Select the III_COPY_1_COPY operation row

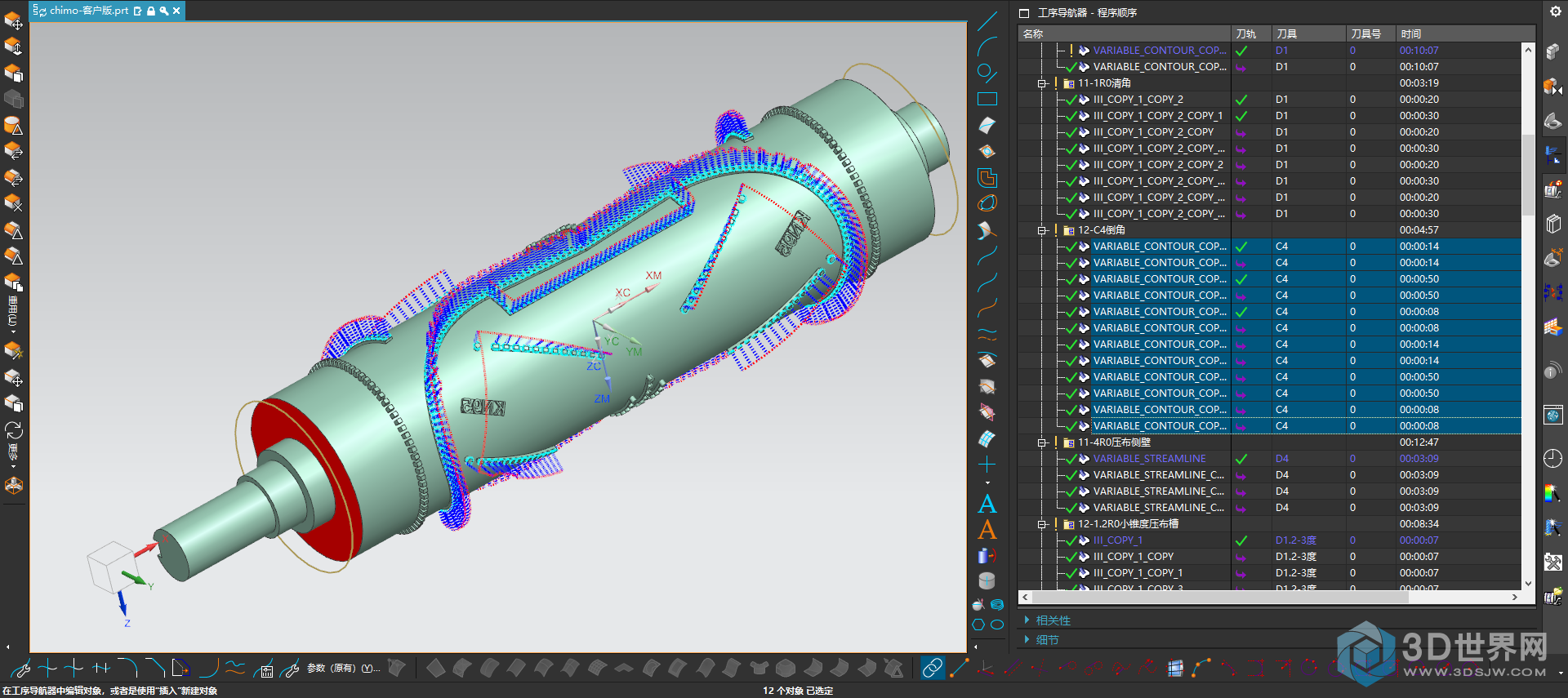(x=1134, y=557)
